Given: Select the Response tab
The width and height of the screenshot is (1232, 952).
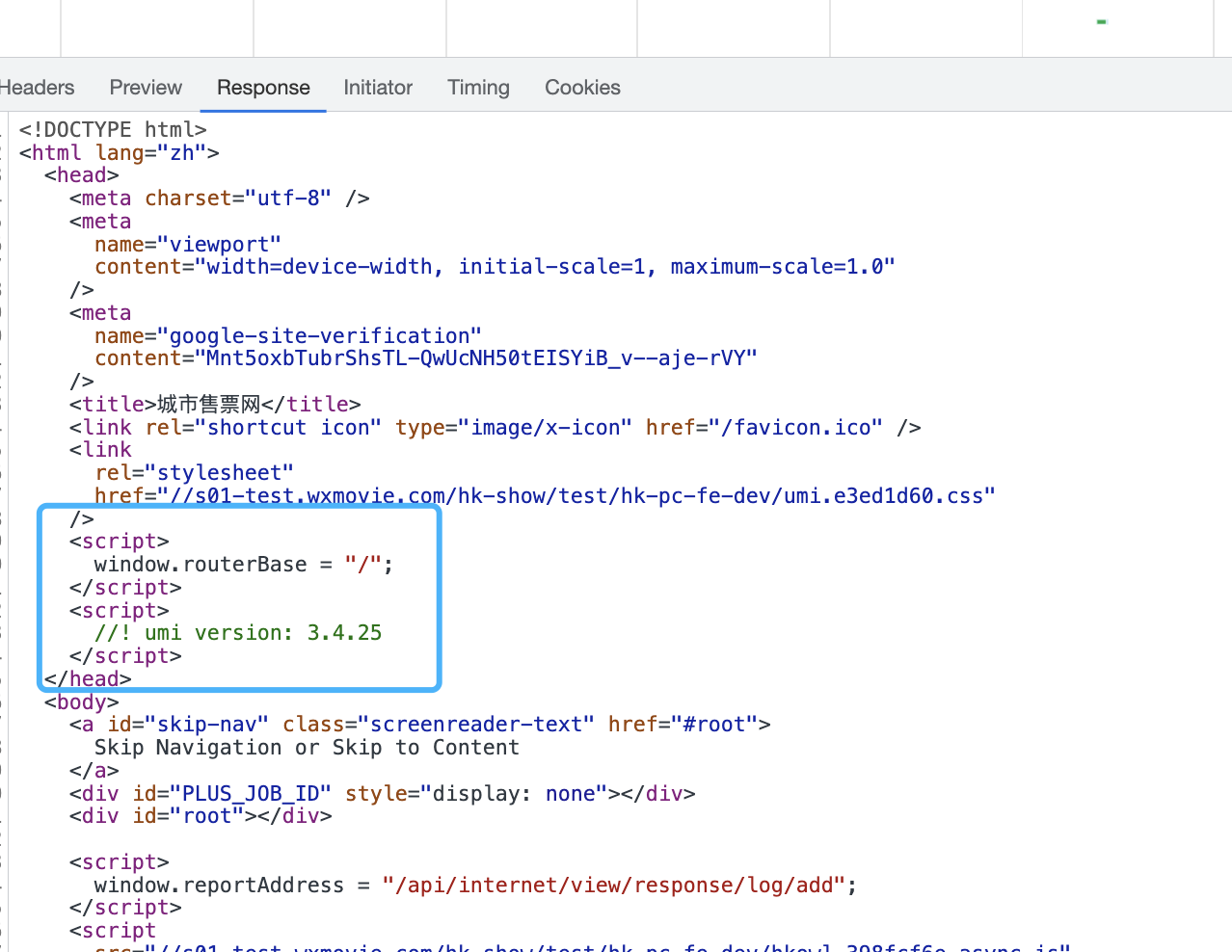Looking at the screenshot, I should (262, 87).
